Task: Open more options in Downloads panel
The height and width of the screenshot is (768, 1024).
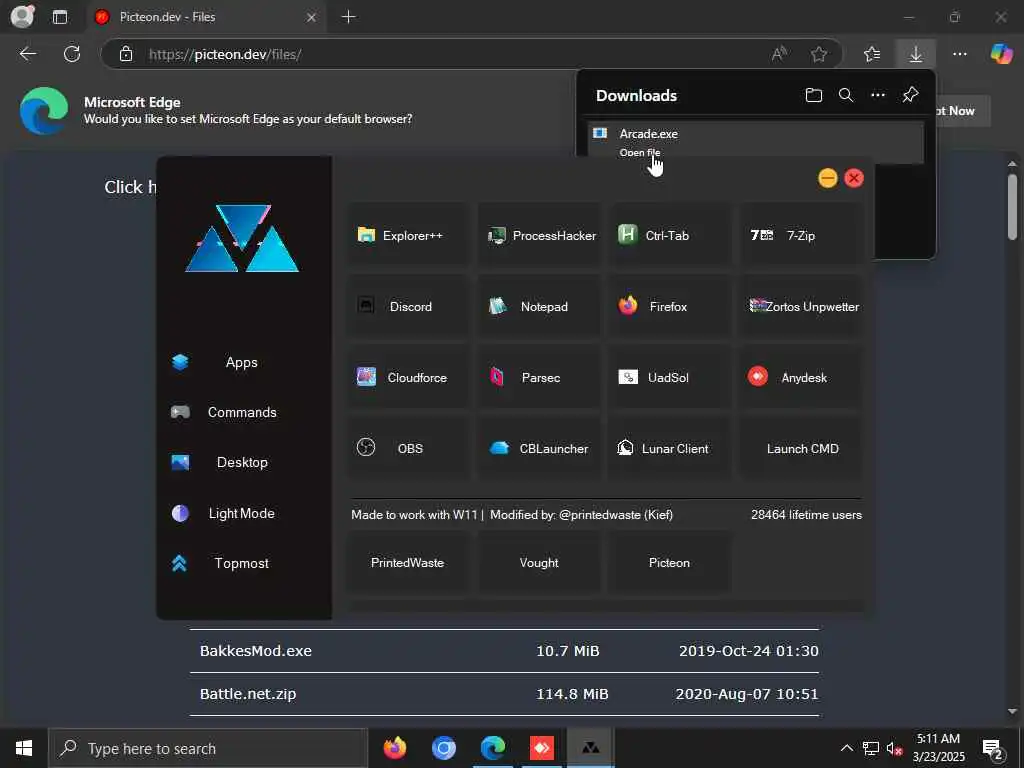Action: tap(878, 95)
